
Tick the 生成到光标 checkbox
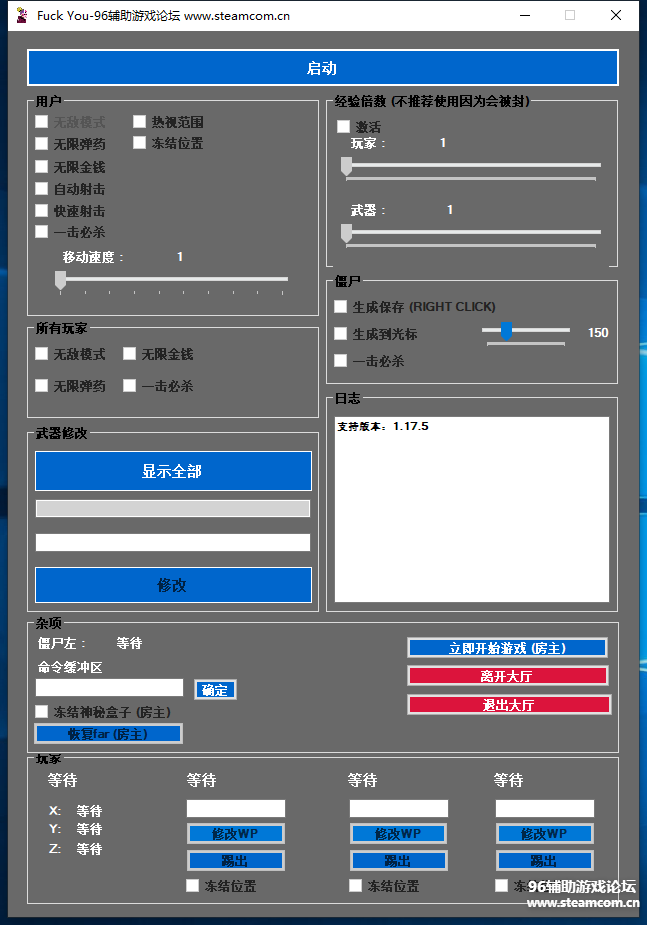[x=340, y=333]
